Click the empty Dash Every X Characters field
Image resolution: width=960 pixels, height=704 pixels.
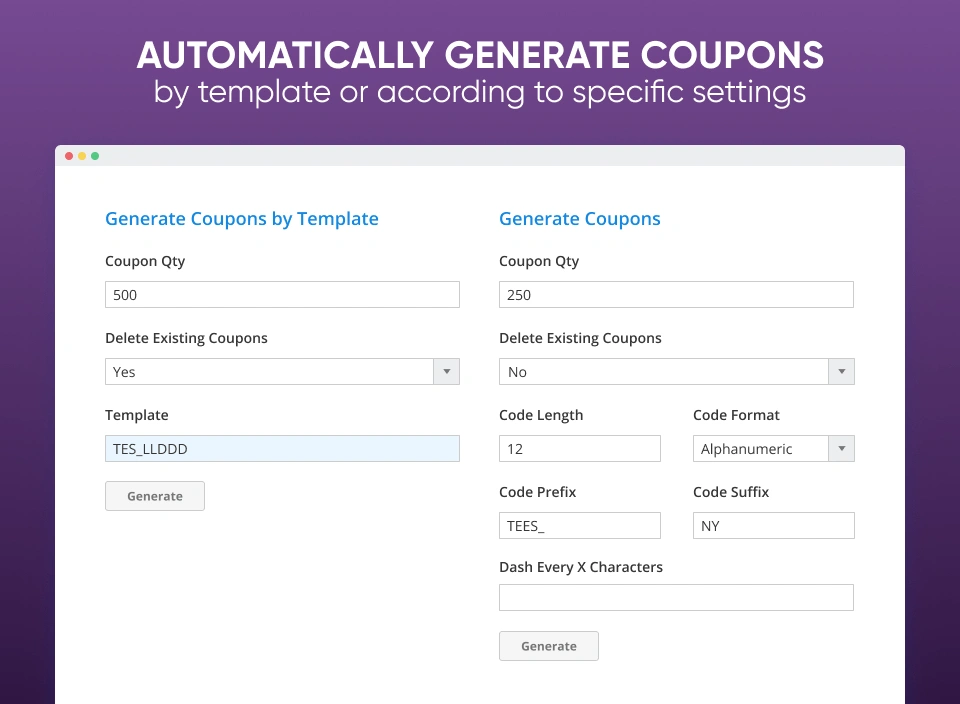[676, 597]
